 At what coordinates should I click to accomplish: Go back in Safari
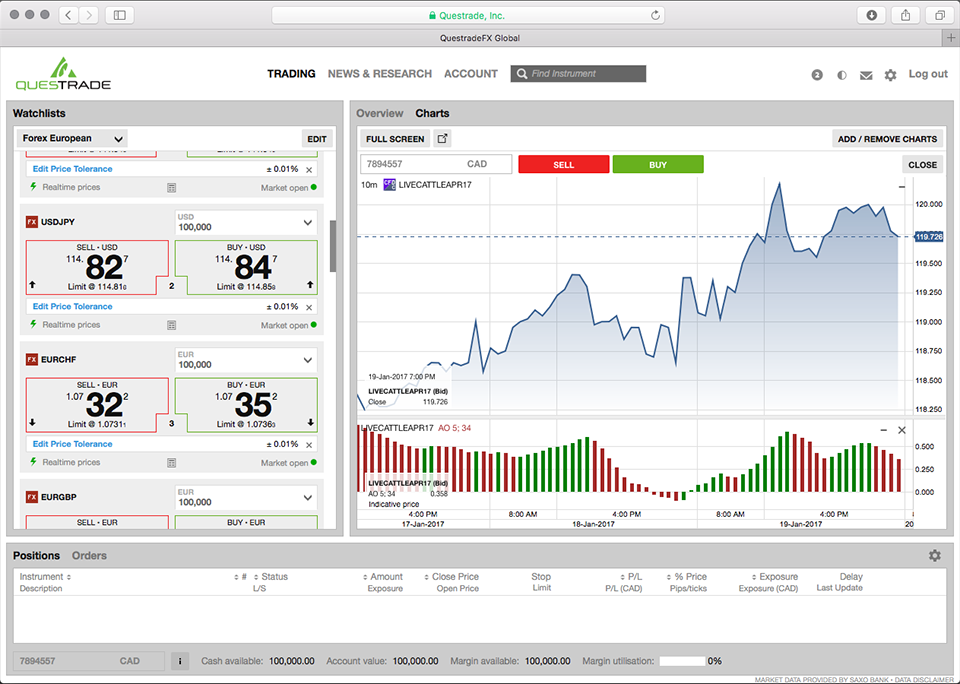(x=69, y=15)
